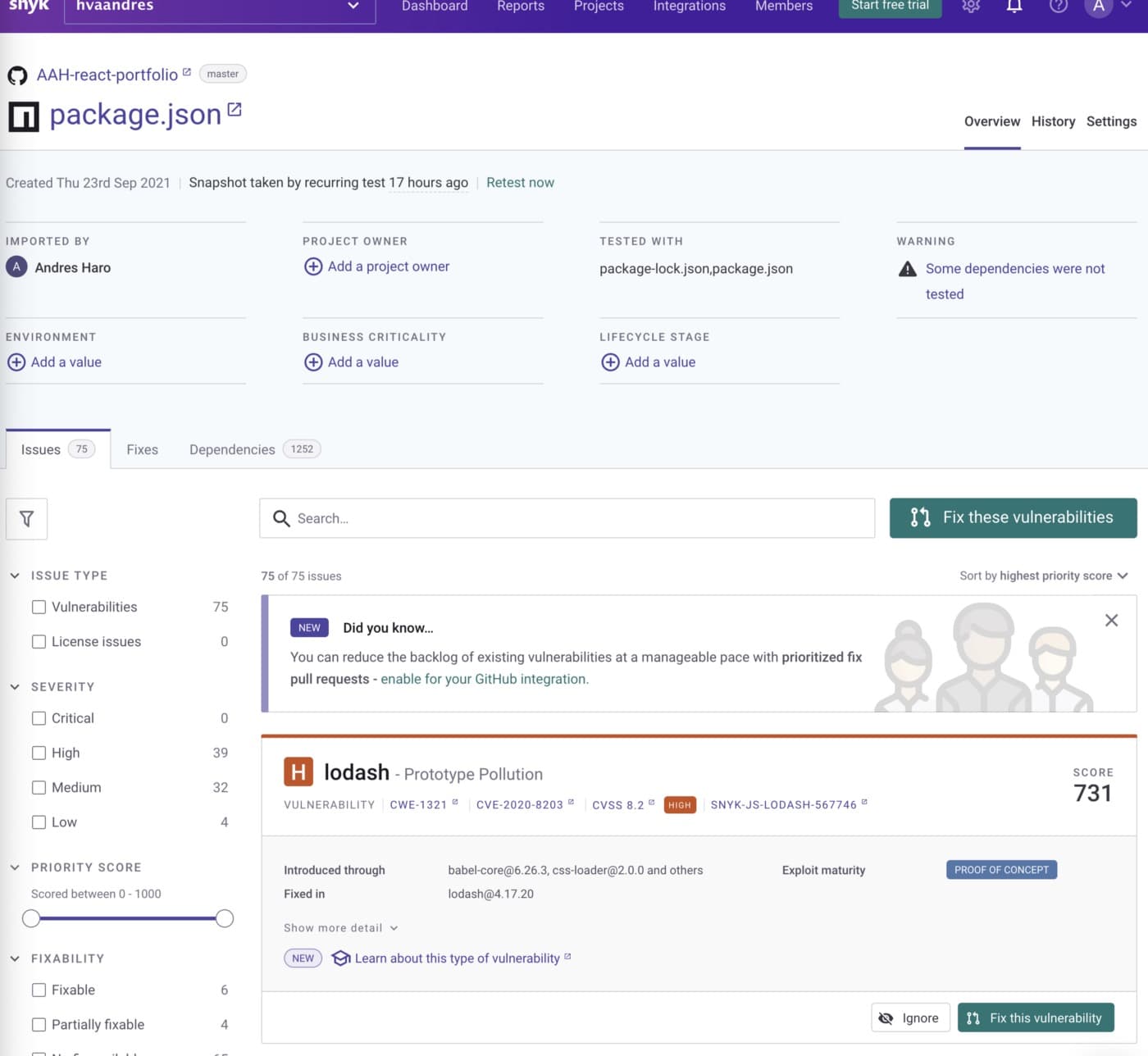Viewport: 1148px width, 1056px height.
Task: Open external icon after CVE-2020-8203
Action: point(571,802)
